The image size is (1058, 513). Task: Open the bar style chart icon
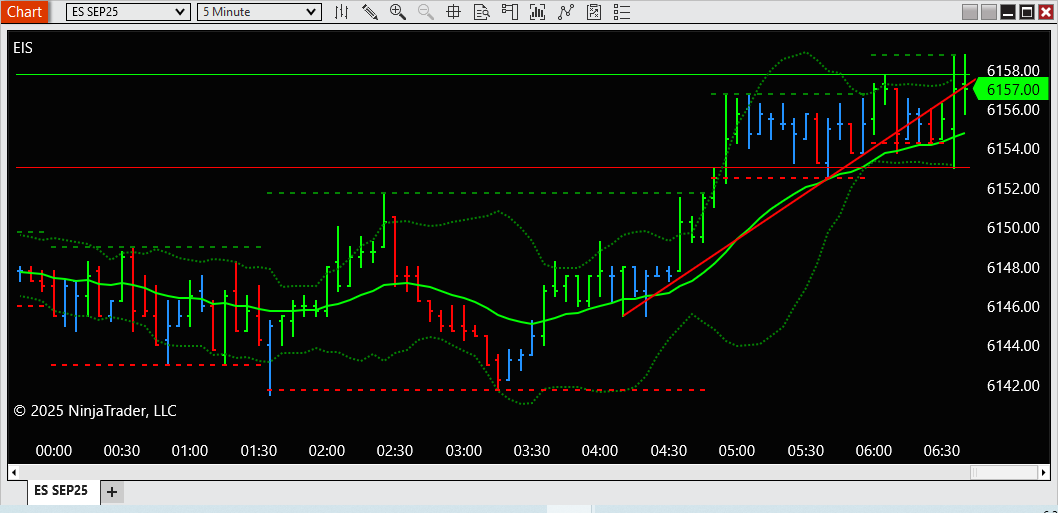tap(342, 11)
